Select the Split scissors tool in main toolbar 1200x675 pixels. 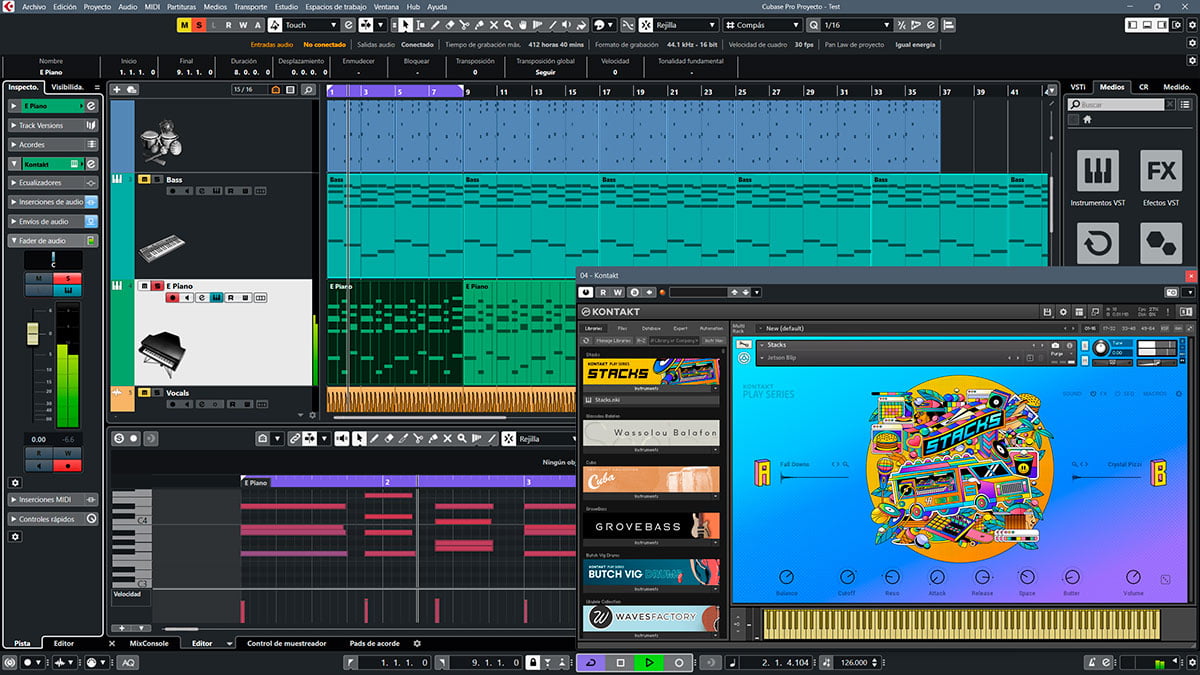point(465,25)
